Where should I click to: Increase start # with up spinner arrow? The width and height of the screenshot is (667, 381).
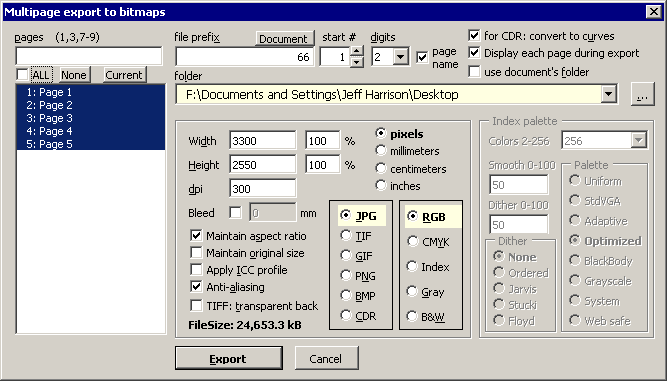357,51
